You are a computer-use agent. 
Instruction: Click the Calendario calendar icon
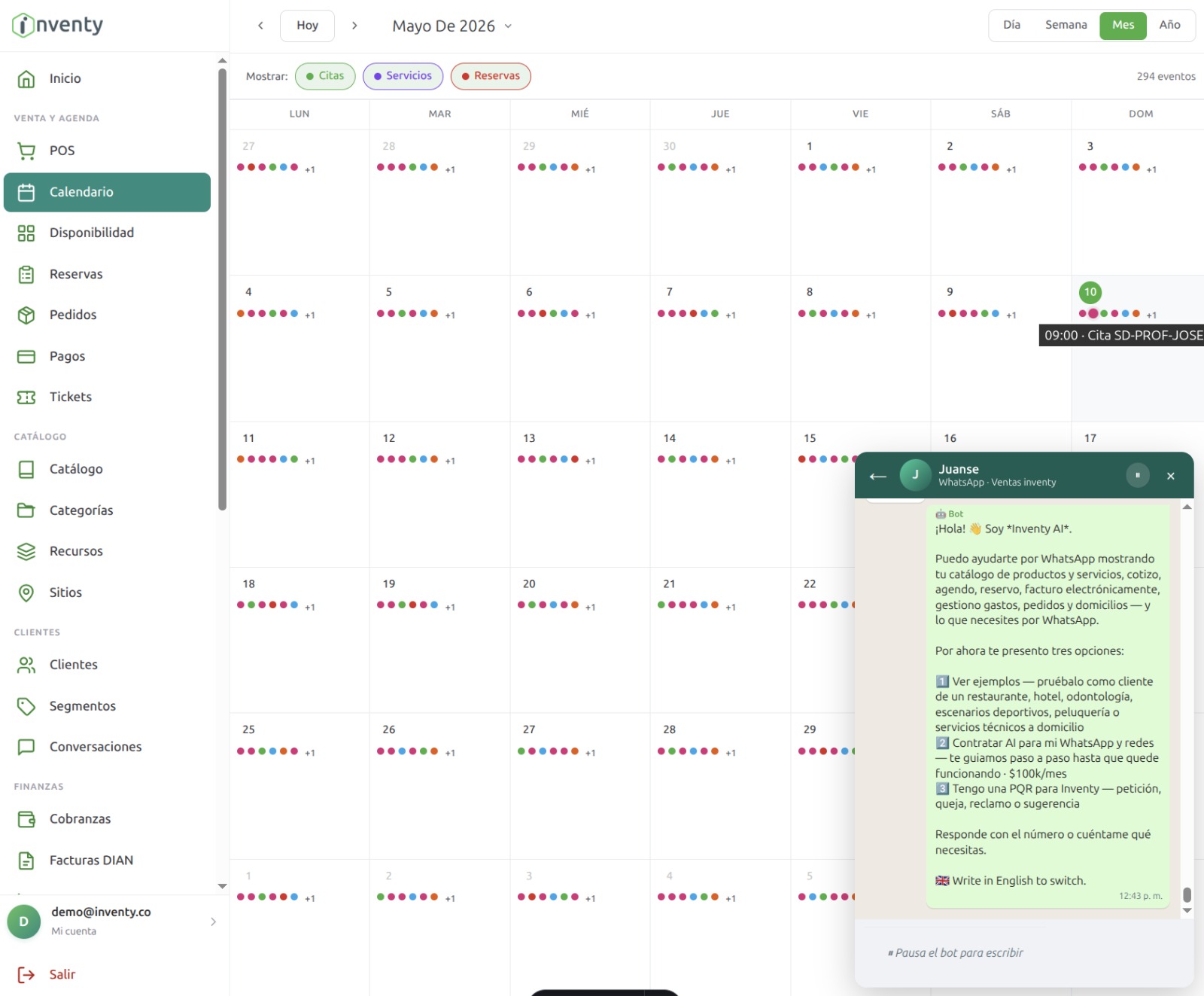pyautogui.click(x=26, y=192)
